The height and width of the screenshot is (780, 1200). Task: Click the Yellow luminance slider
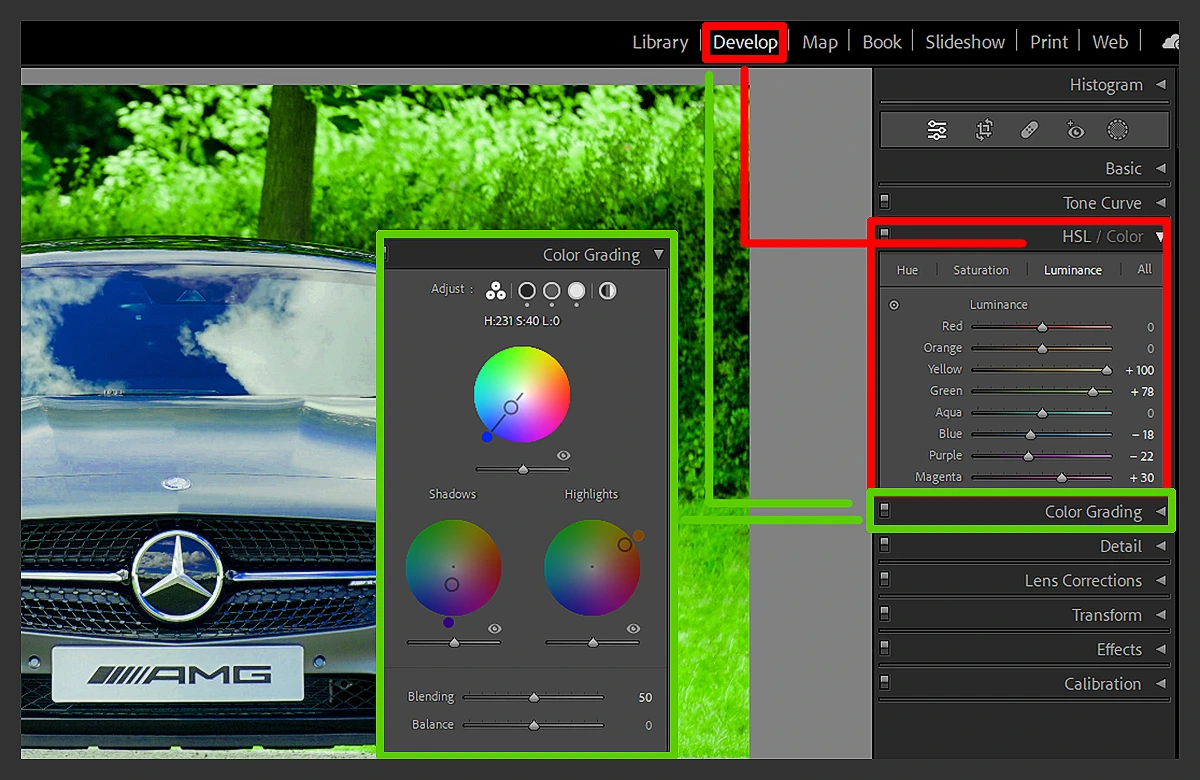(x=1042, y=370)
